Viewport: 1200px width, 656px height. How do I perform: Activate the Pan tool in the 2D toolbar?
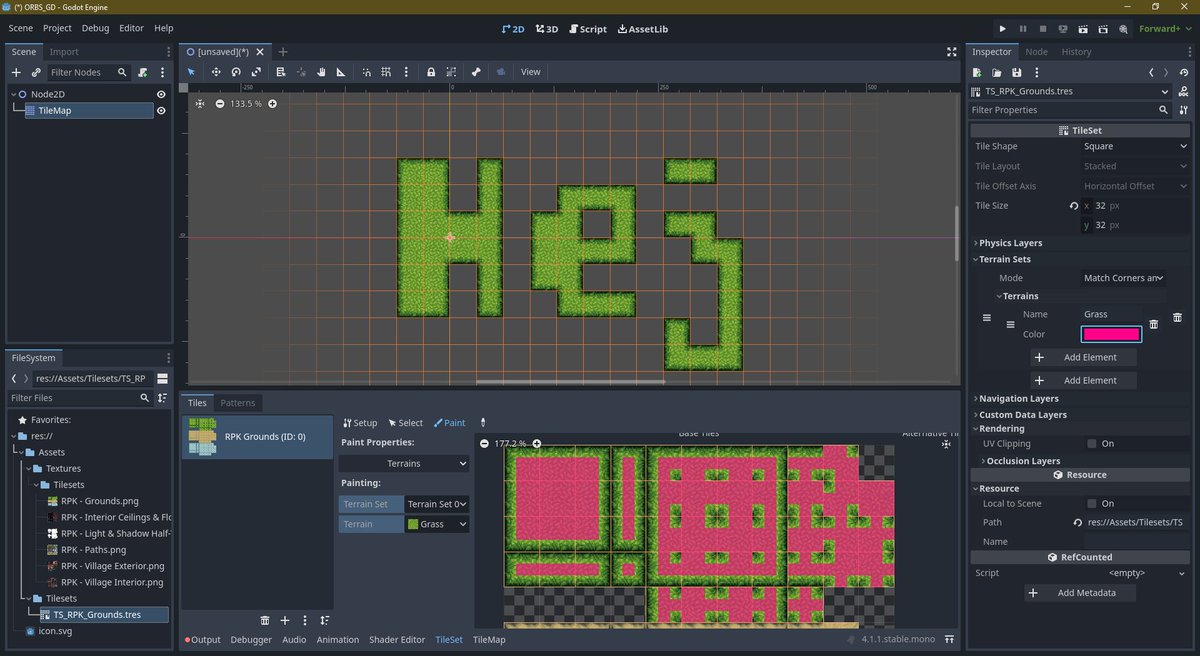[x=321, y=72]
